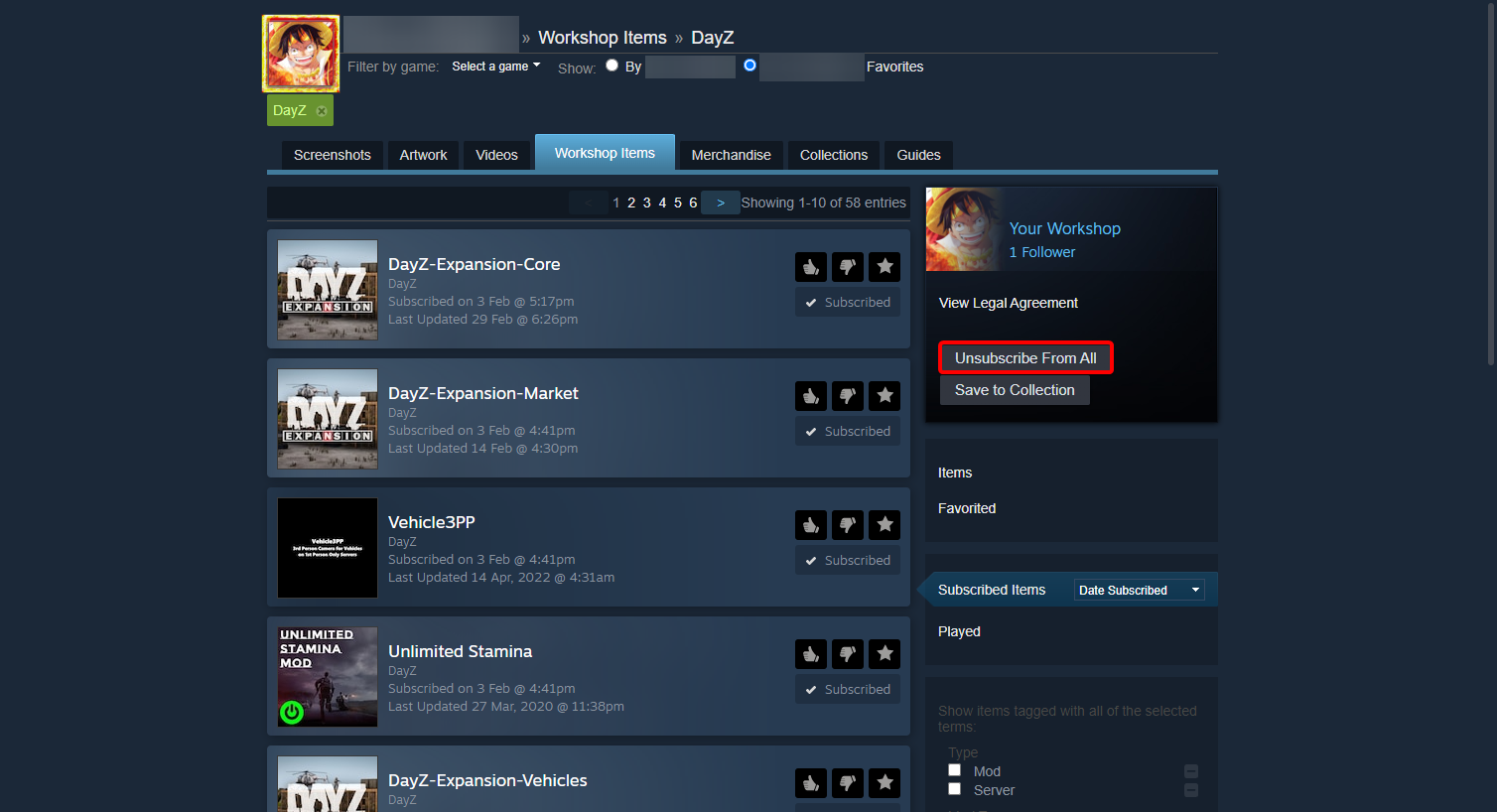
Task: Favorite DayZ-Expansion-Market with star icon
Action: [x=885, y=396]
